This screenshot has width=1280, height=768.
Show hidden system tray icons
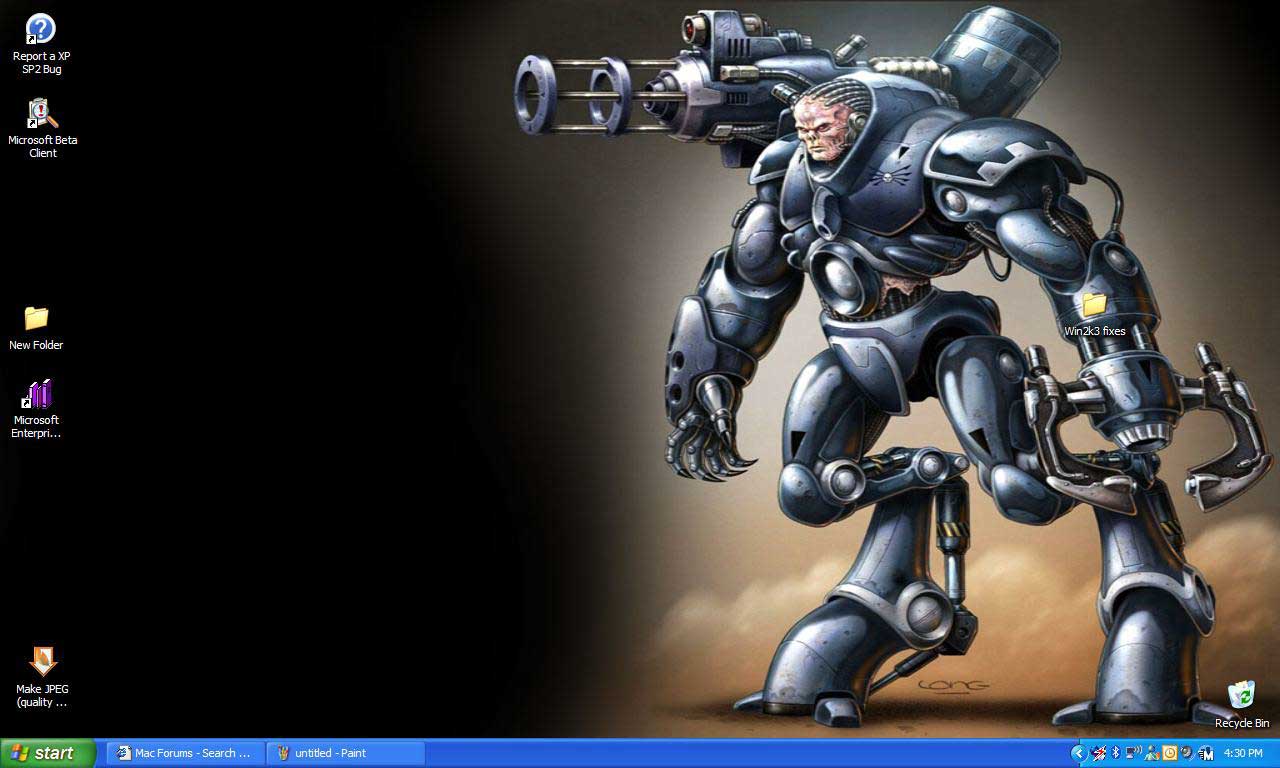tap(1078, 753)
